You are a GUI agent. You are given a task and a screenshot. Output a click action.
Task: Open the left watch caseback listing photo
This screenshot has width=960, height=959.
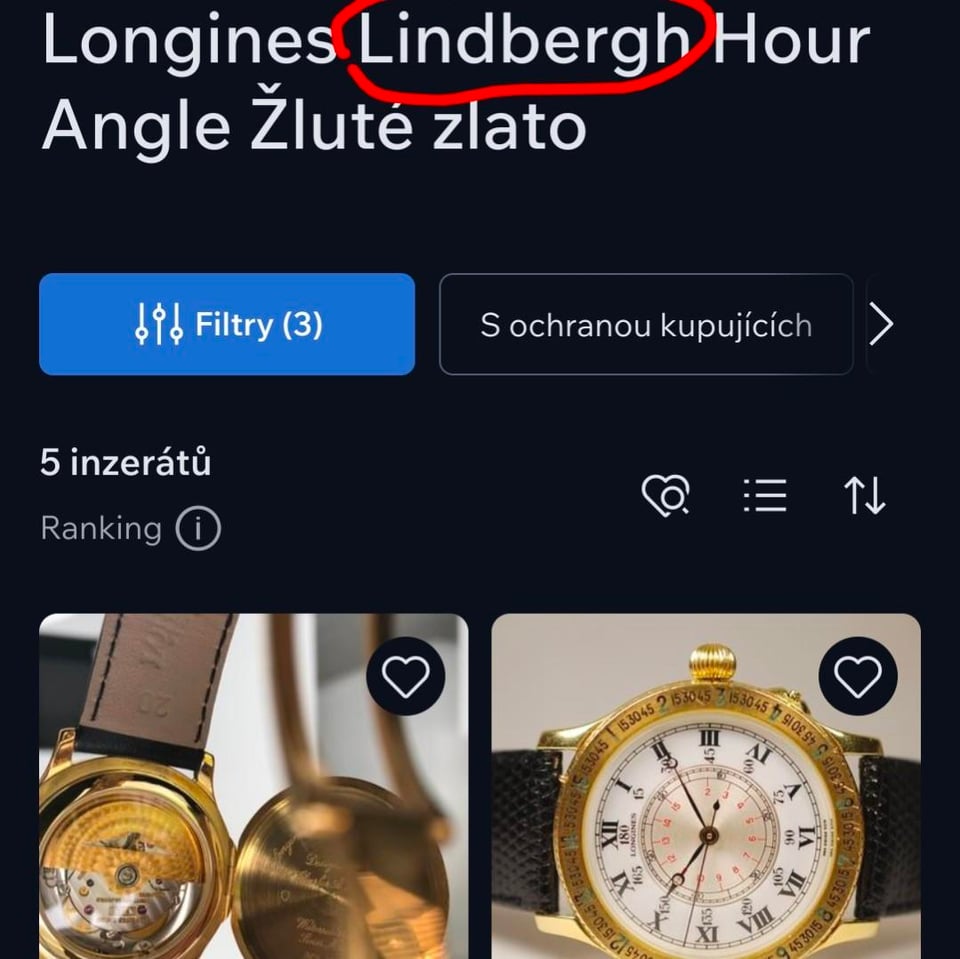pos(253,786)
